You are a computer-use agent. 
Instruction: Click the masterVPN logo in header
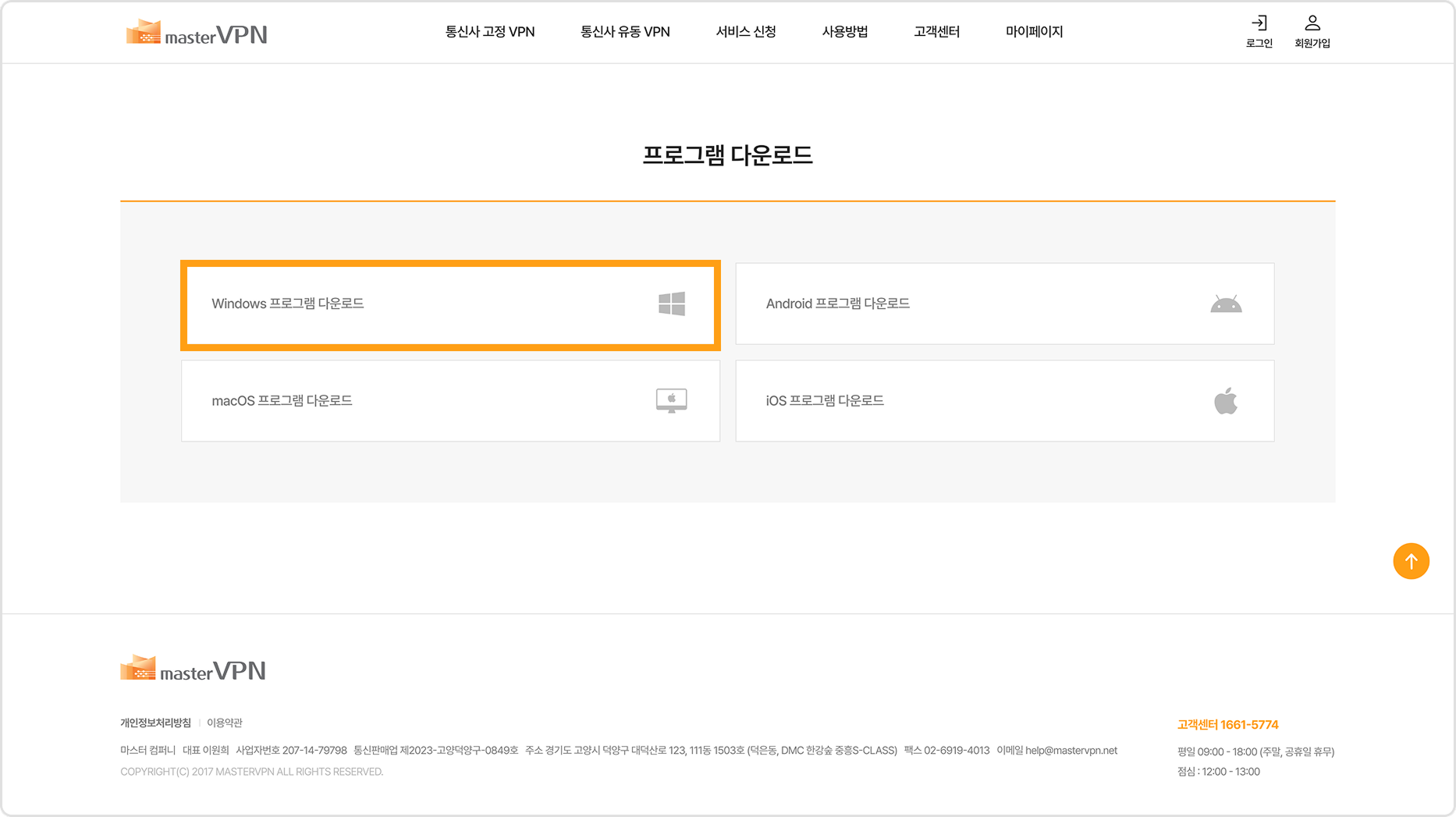click(x=197, y=33)
